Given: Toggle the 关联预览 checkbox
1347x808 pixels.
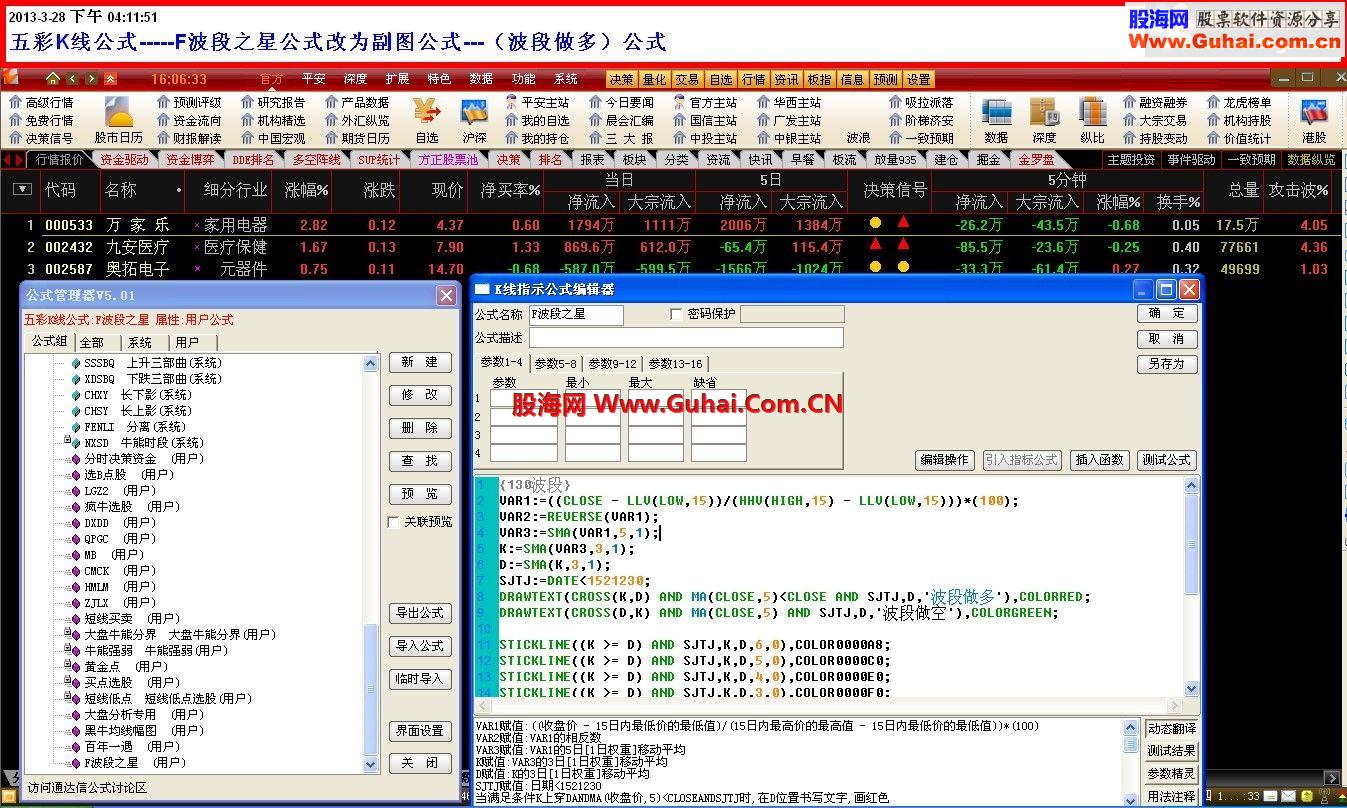Looking at the screenshot, I should pyautogui.click(x=394, y=522).
